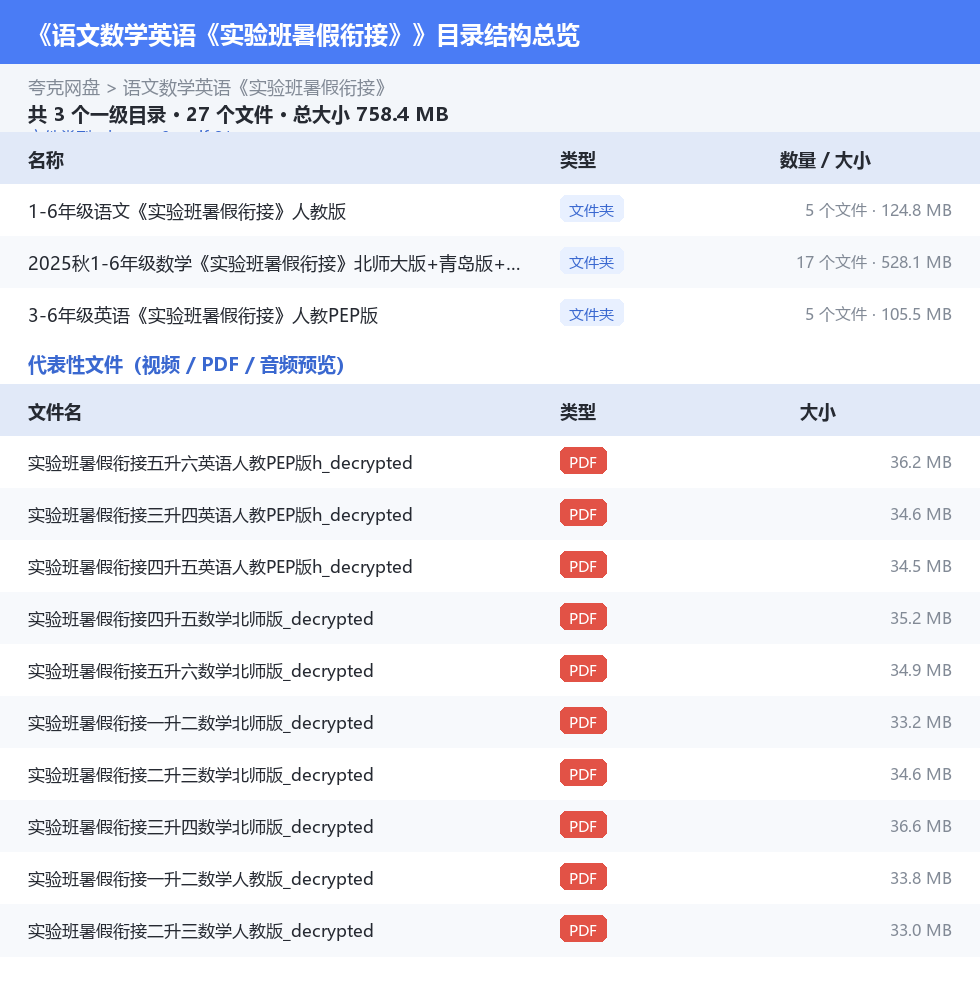Open file 实验班暑假衔接二升三数学北师版_decrypted
Image resolution: width=980 pixels, height=988 pixels.
(x=200, y=774)
